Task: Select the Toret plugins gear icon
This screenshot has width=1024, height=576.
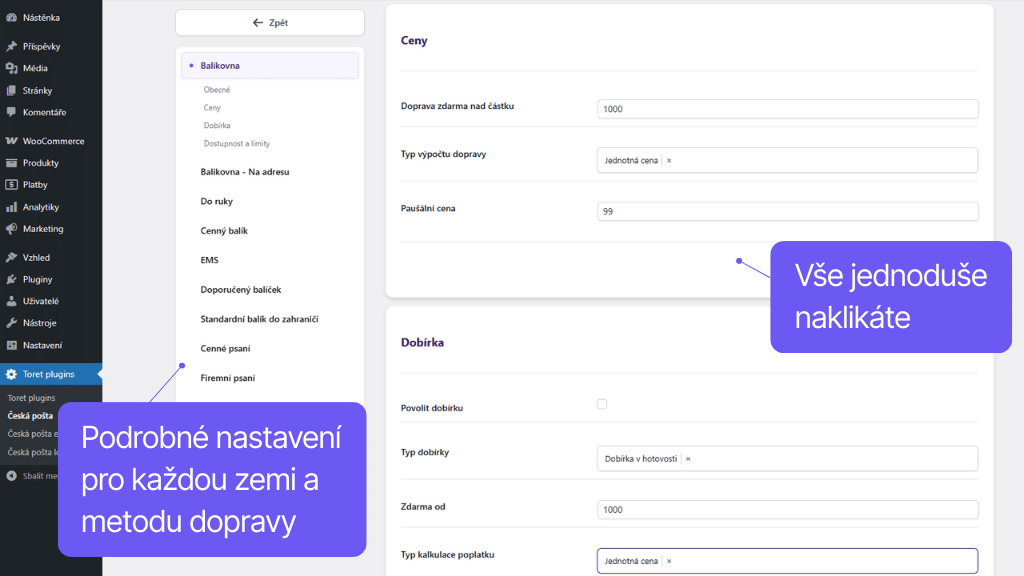Action: [12, 376]
